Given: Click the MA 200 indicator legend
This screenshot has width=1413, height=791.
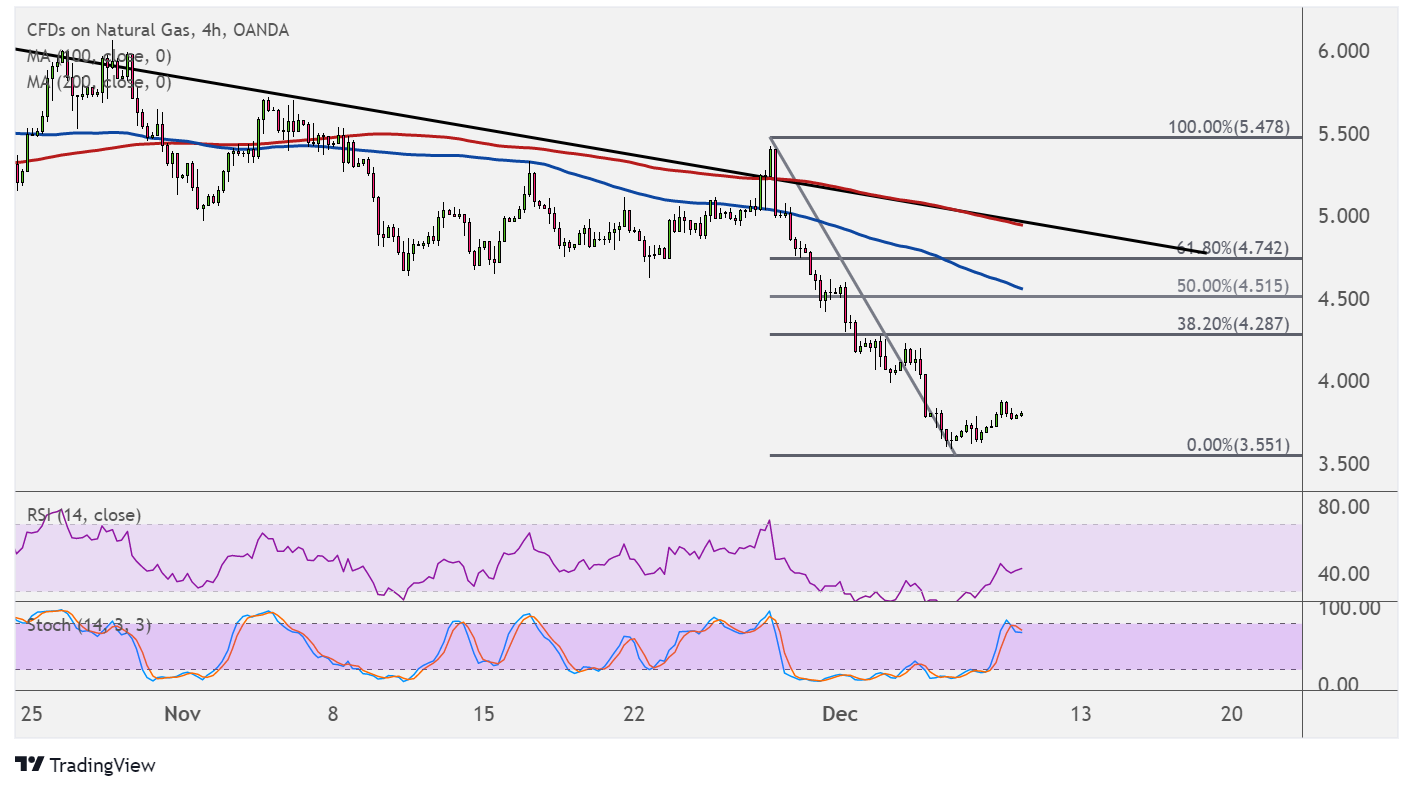Looking at the screenshot, I should (x=99, y=82).
